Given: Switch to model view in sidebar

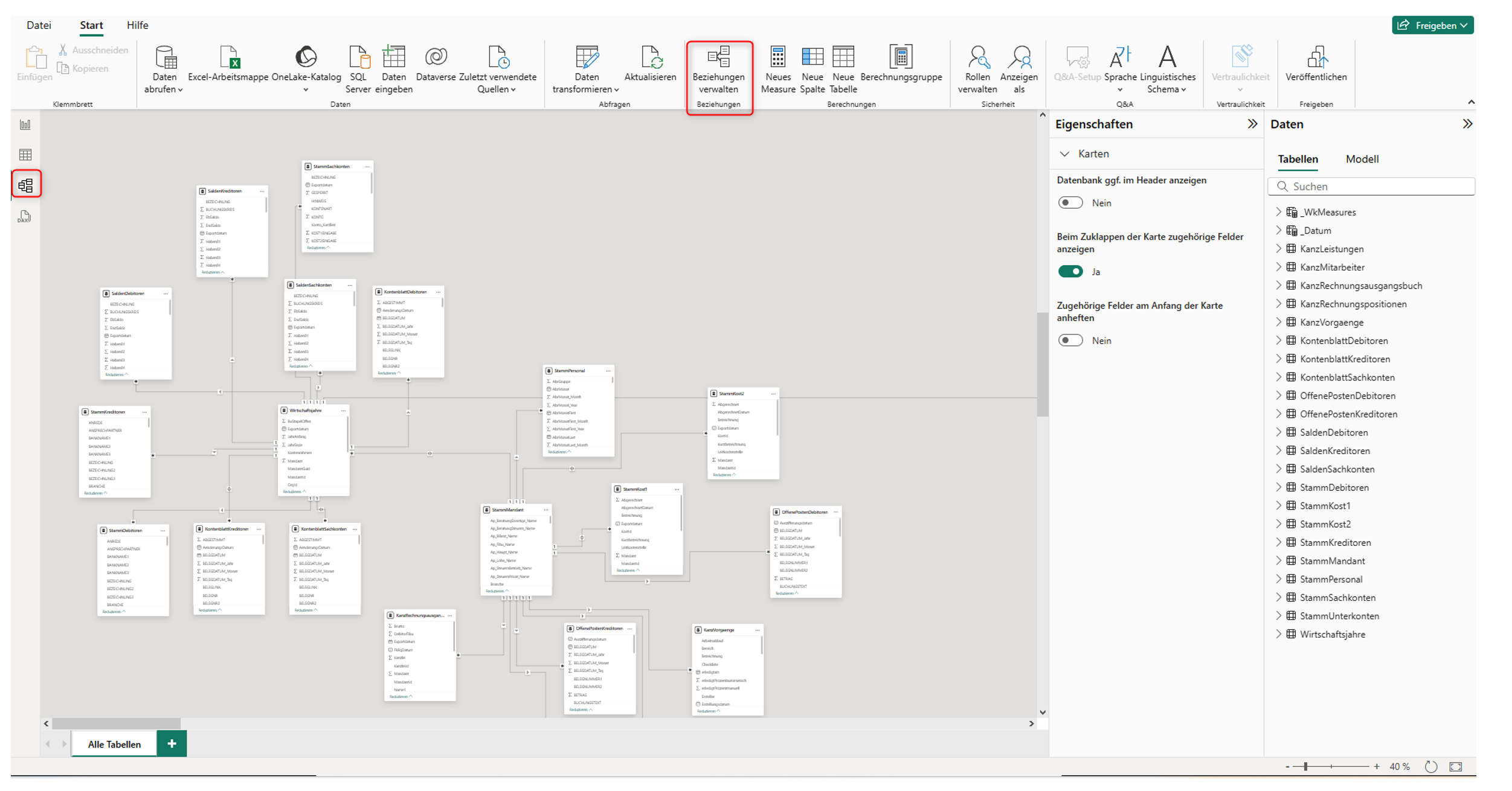Looking at the screenshot, I should point(25,185).
